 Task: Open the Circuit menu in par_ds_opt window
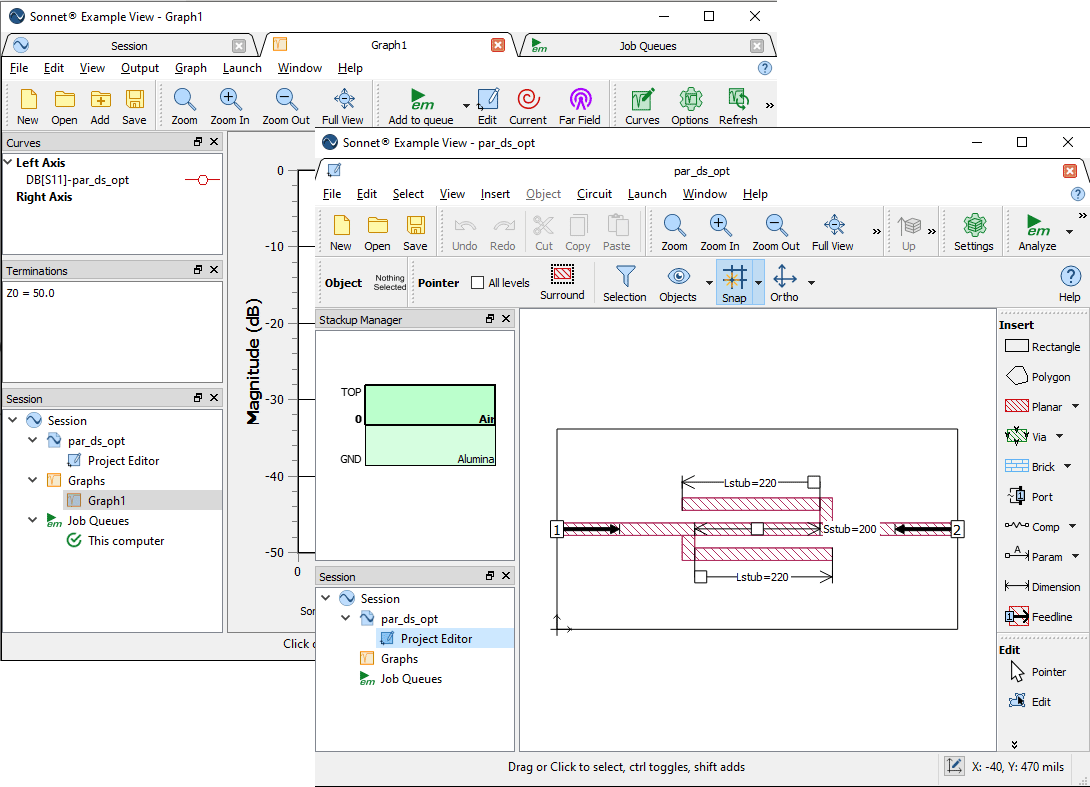tap(594, 194)
